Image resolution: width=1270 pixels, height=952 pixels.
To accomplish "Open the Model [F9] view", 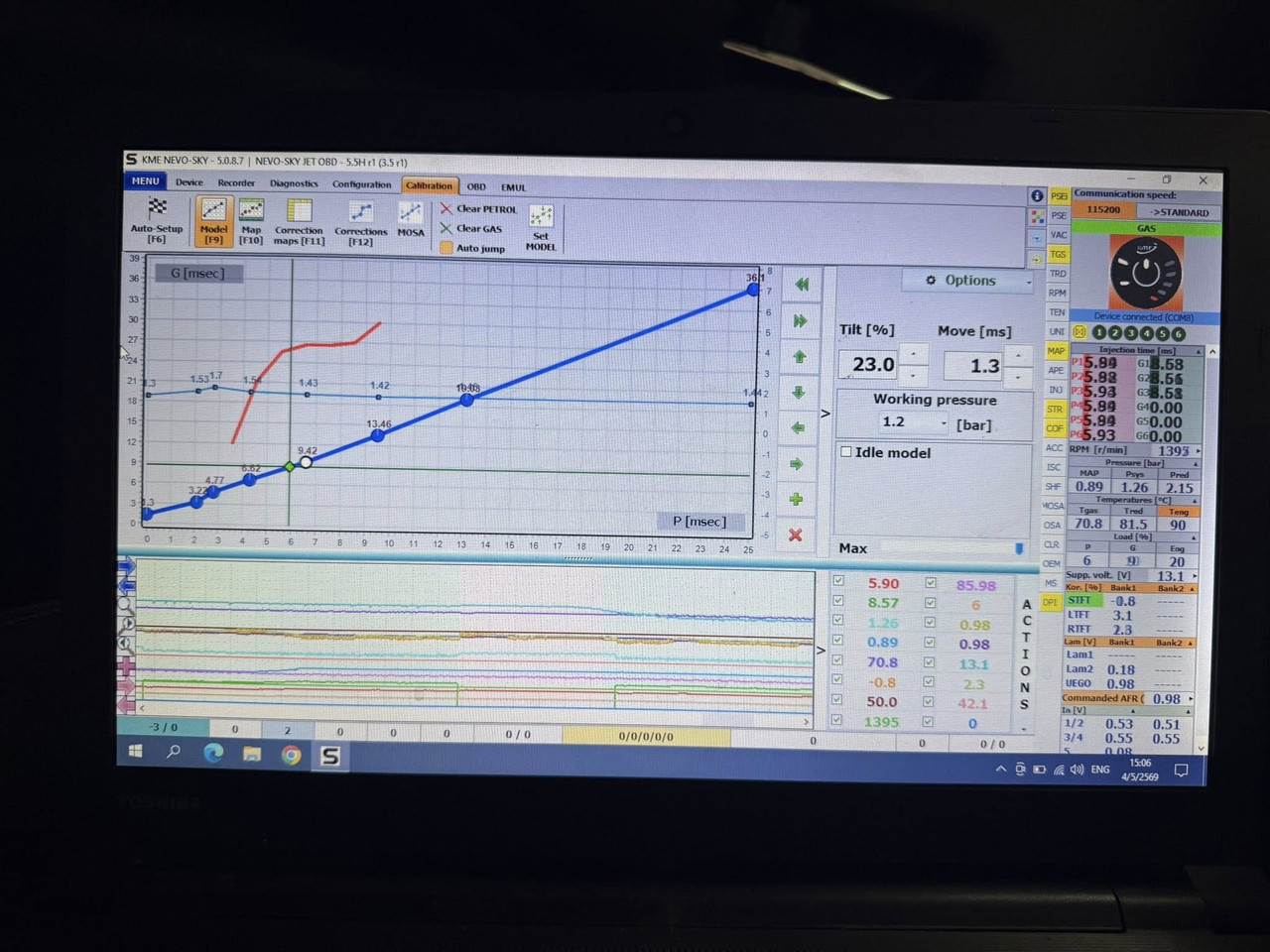I will (213, 220).
